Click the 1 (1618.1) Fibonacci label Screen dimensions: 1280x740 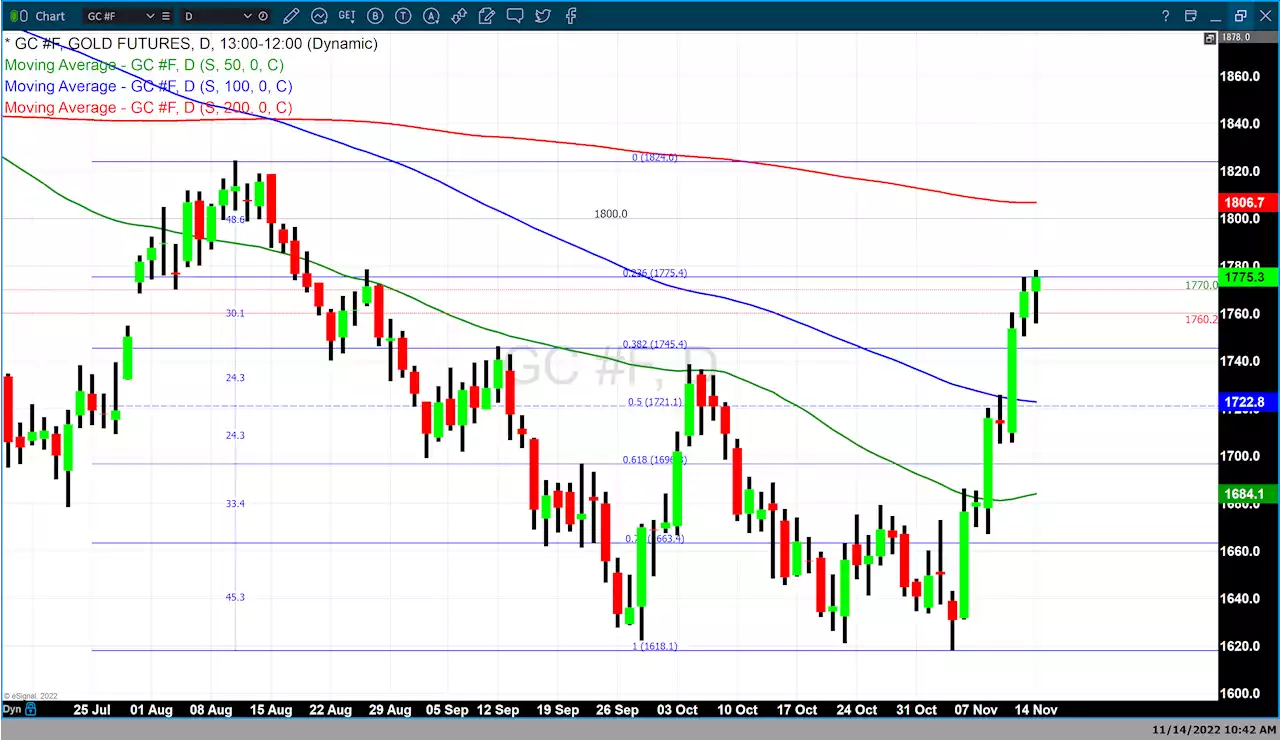pos(654,646)
